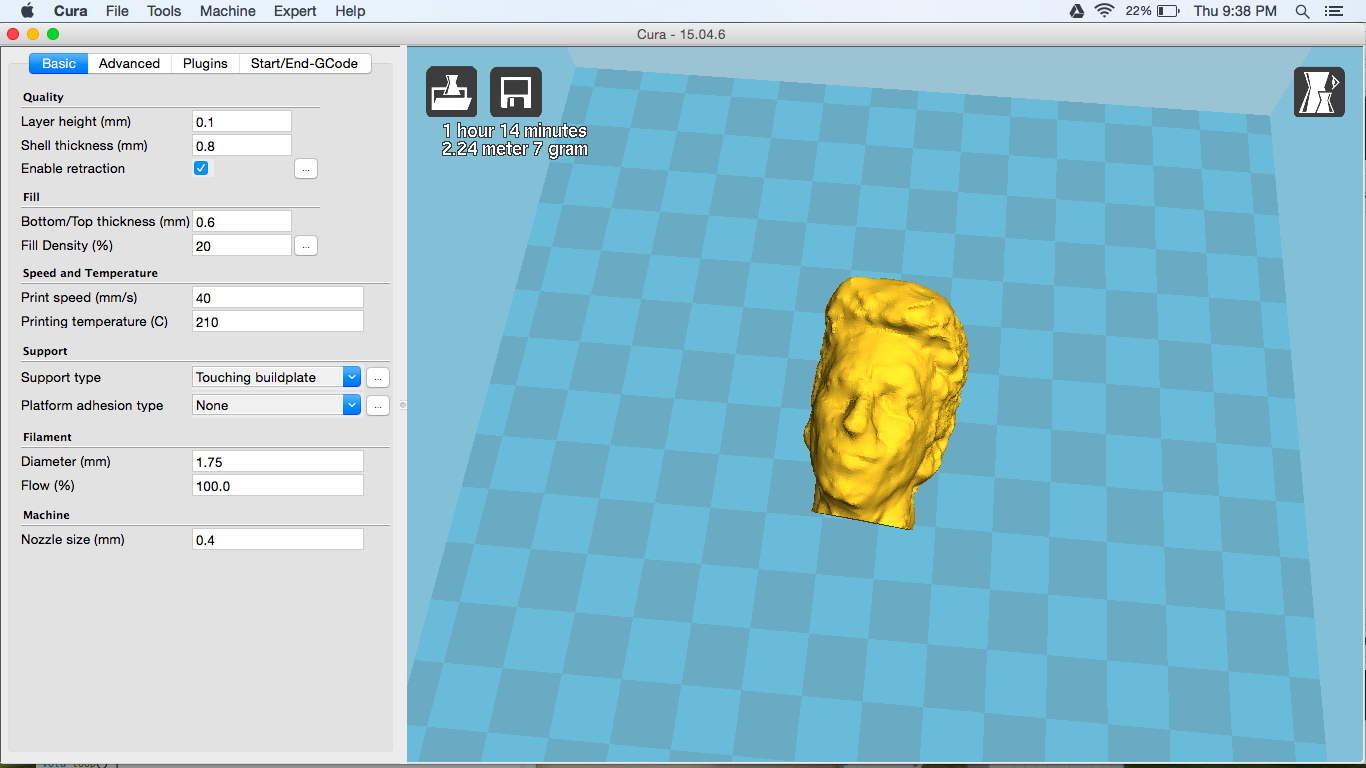This screenshot has width=1366, height=768.
Task: Switch to the Basic tab
Action: pos(59,63)
